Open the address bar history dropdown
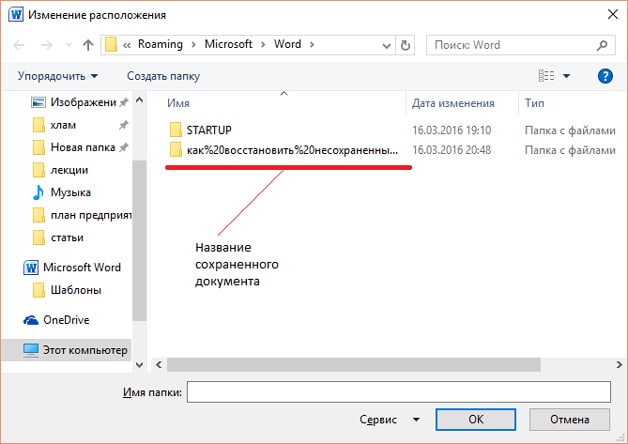The width and height of the screenshot is (628, 444). [386, 45]
